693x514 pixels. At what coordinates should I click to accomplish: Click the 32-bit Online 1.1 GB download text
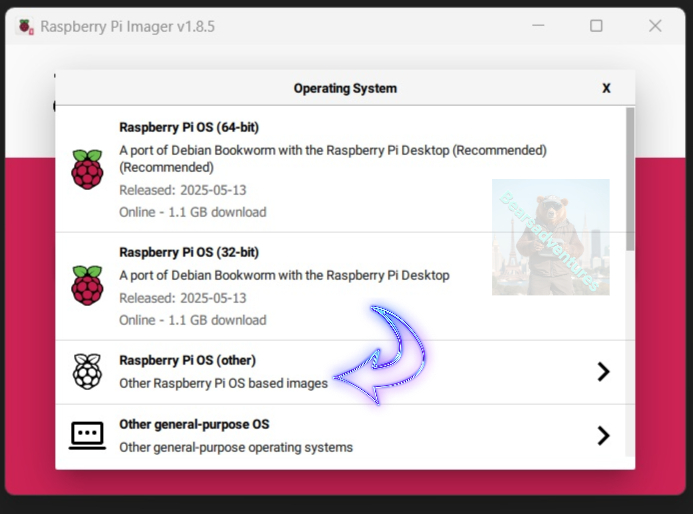[x=192, y=320]
